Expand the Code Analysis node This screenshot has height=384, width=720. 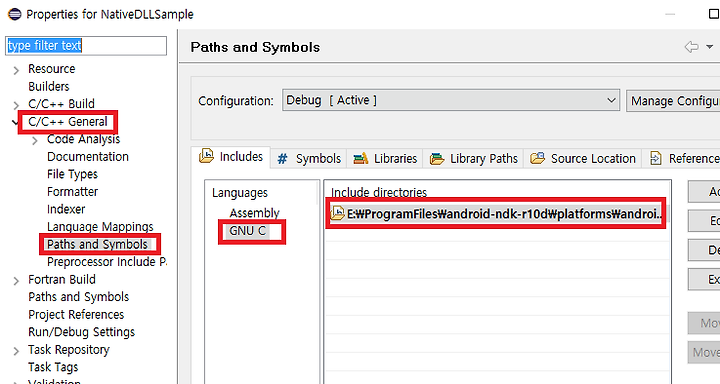[35, 141]
